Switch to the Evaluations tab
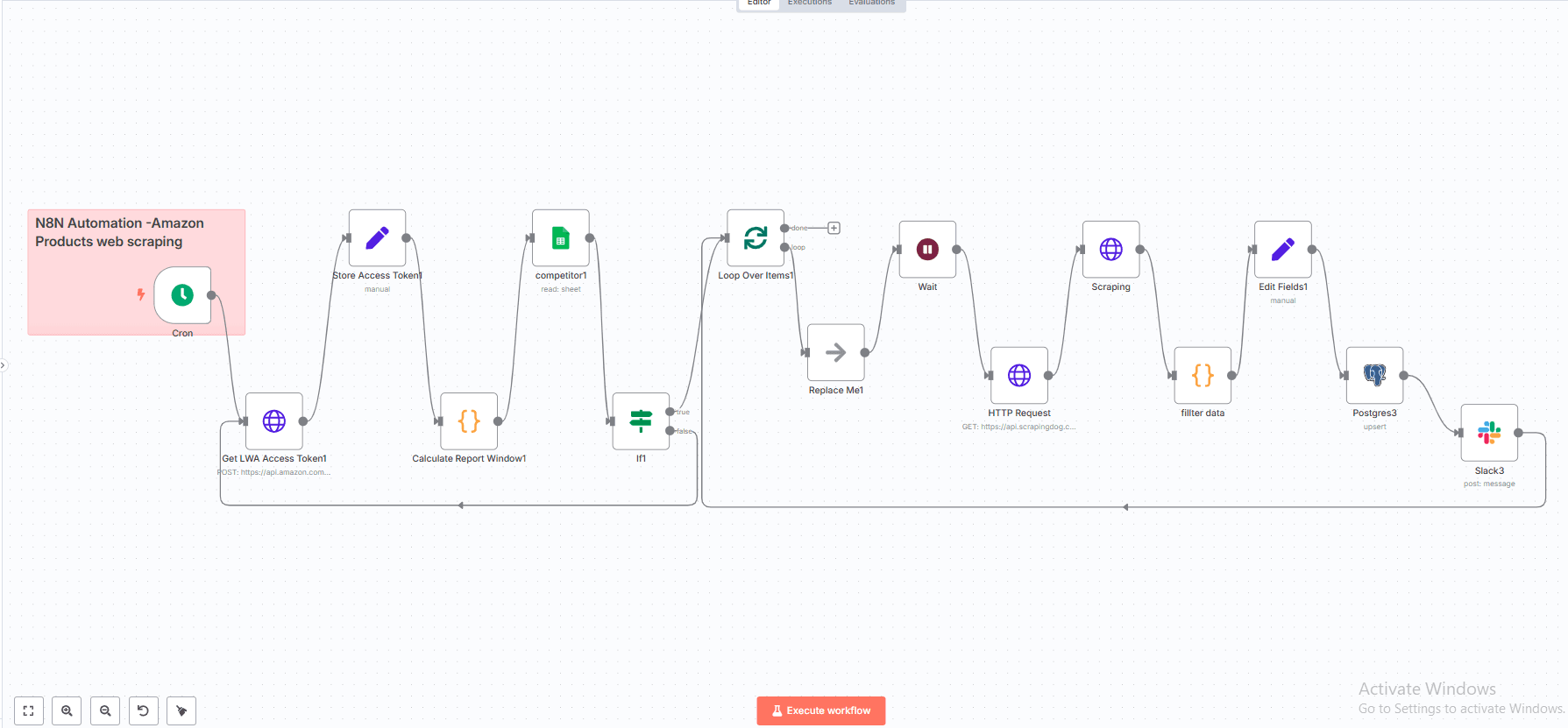Screen dimensions: 1568x728 [871, 4]
